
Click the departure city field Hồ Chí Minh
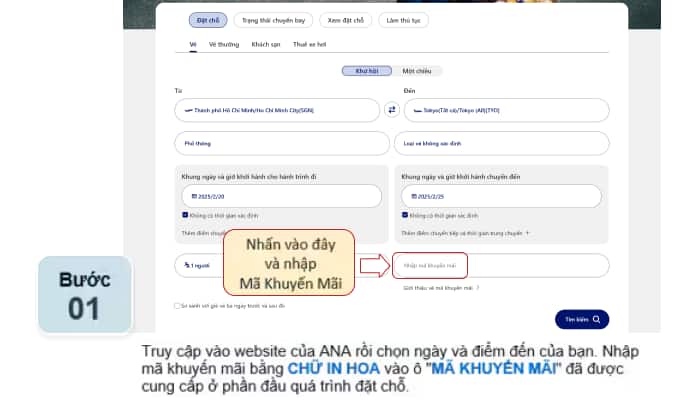(277, 110)
